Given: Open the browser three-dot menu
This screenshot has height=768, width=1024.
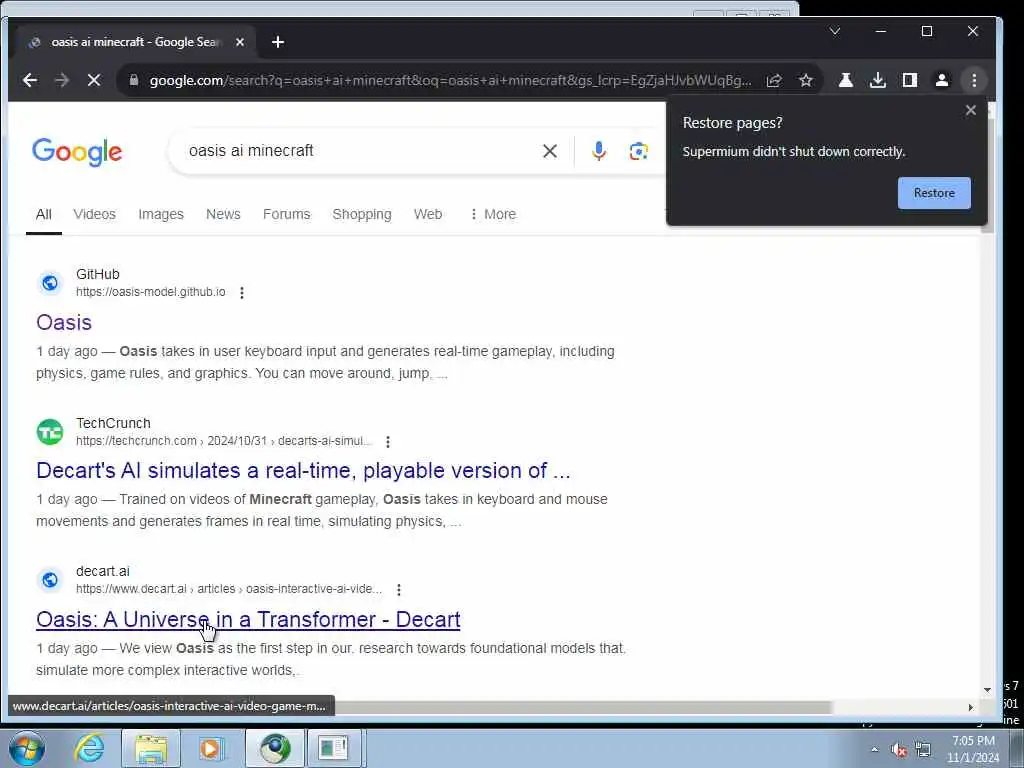Looking at the screenshot, I should (x=974, y=80).
